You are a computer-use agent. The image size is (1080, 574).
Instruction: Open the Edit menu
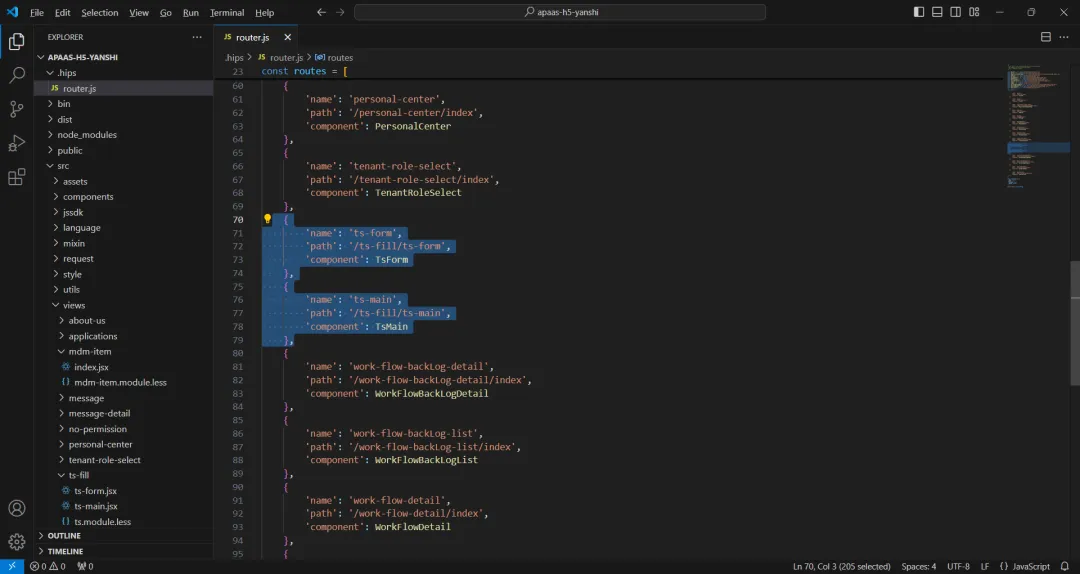click(63, 12)
